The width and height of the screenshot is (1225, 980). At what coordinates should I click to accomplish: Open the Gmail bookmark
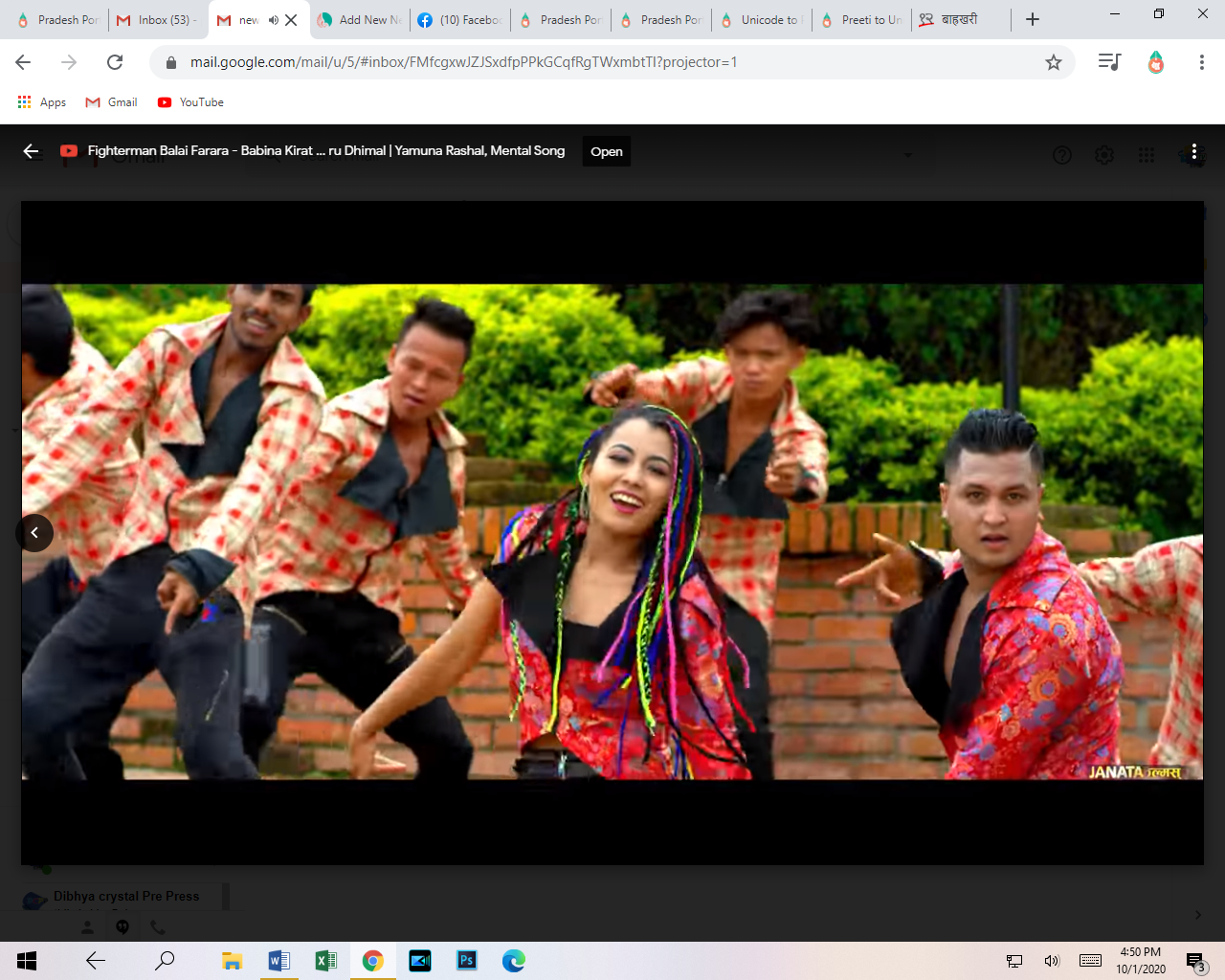click(112, 102)
